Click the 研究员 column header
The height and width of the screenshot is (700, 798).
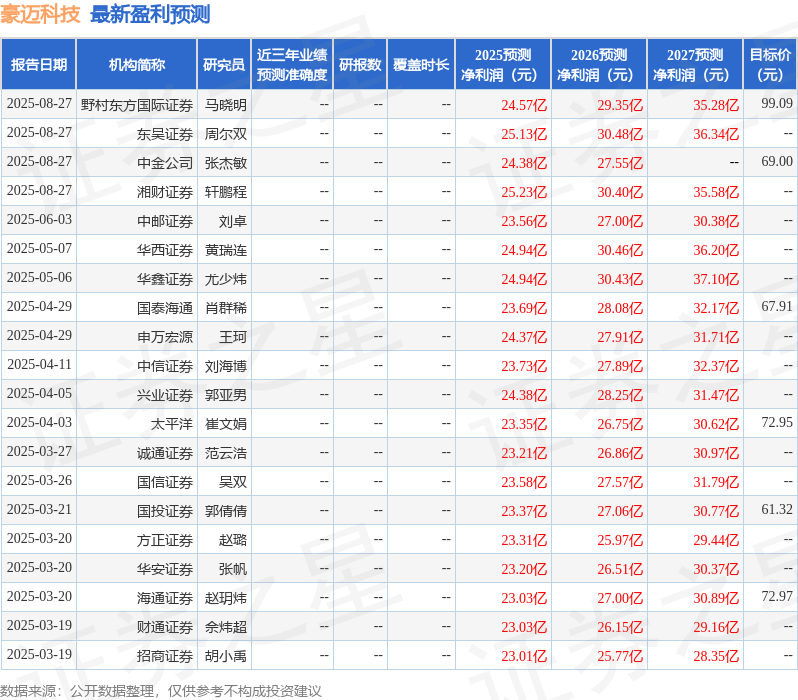click(x=224, y=65)
